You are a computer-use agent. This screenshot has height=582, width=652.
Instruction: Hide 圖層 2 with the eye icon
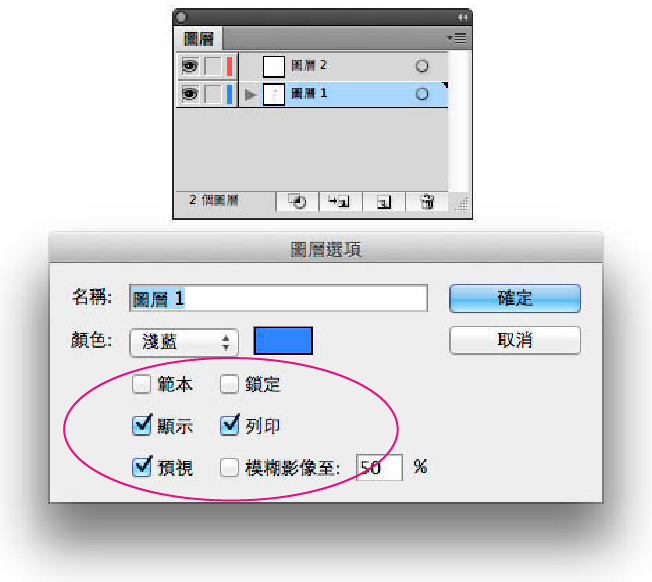190,67
